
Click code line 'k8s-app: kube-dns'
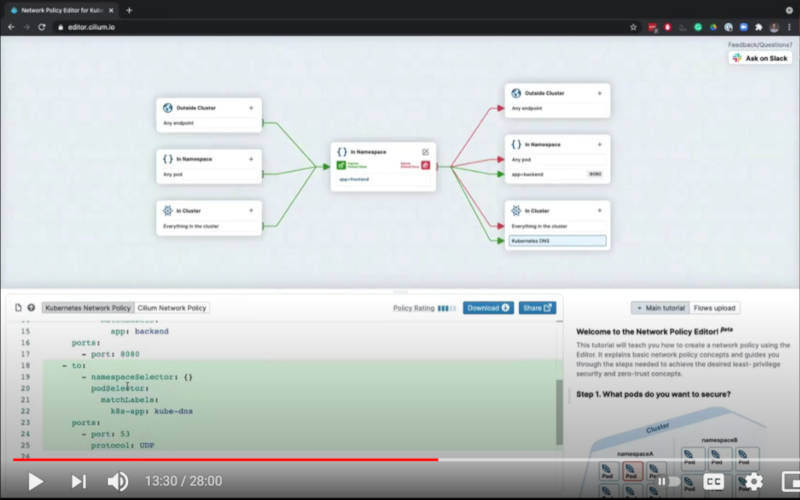(152, 411)
